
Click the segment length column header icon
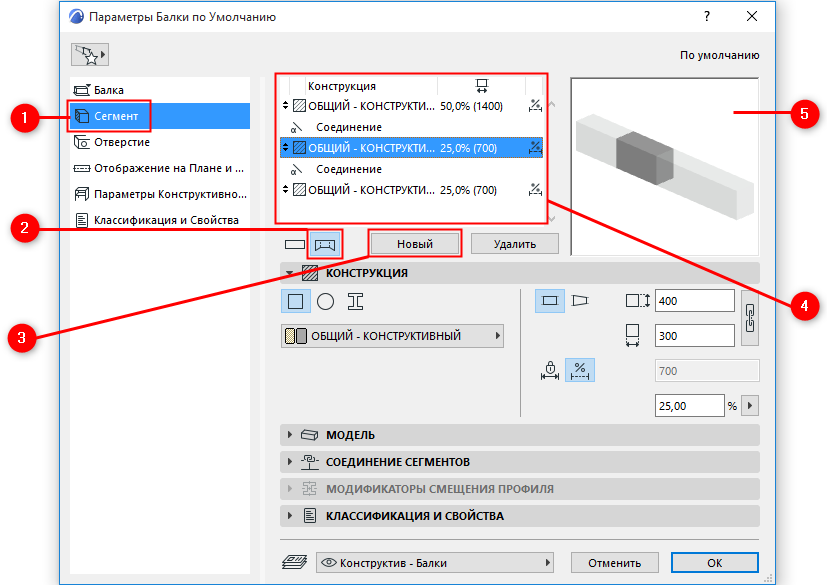pyautogui.click(x=482, y=86)
